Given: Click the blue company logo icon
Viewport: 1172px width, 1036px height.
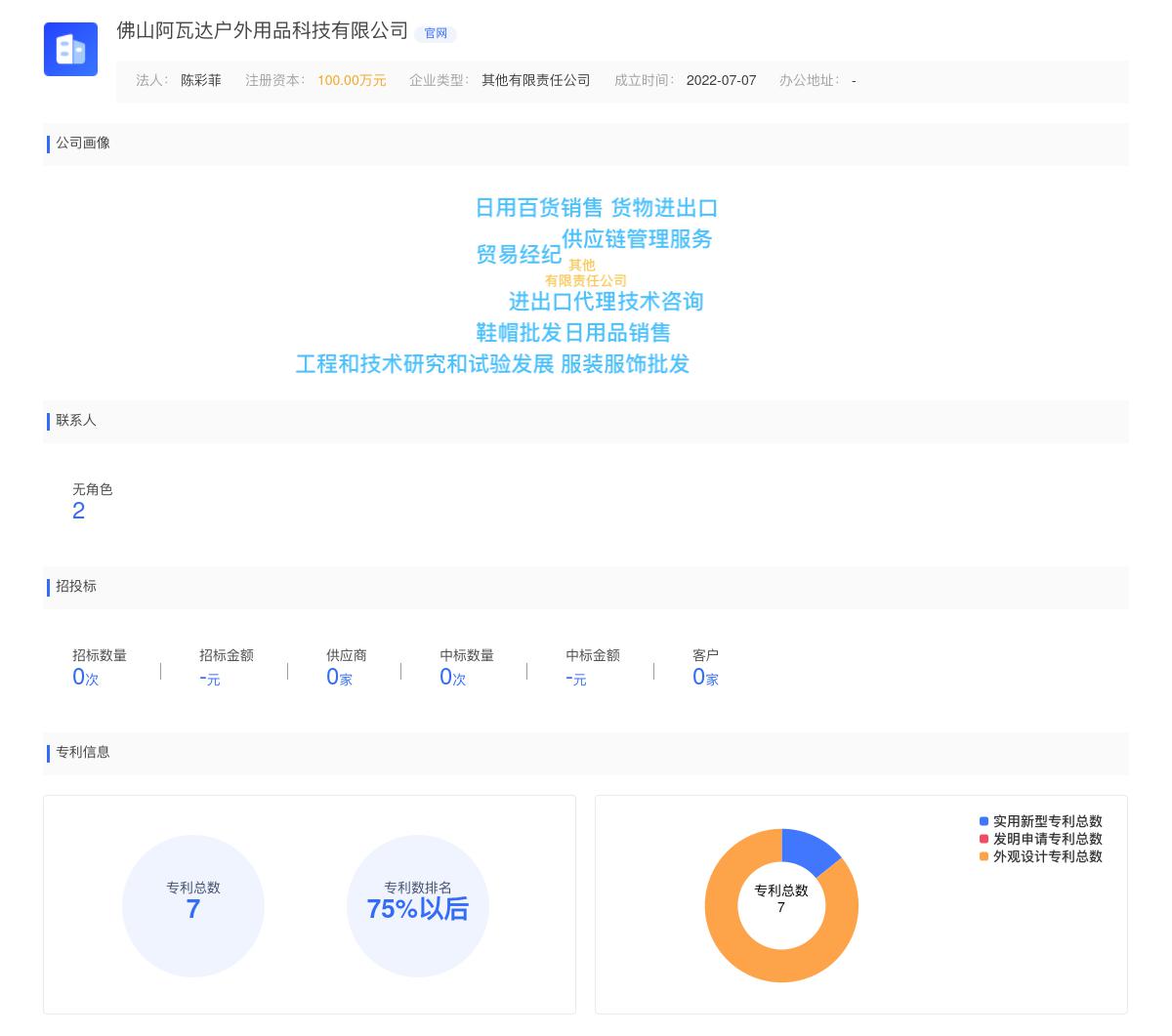Looking at the screenshot, I should (x=70, y=49).
